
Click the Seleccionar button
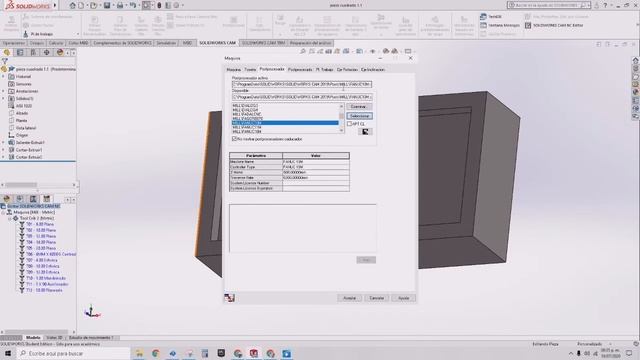[x=359, y=116]
